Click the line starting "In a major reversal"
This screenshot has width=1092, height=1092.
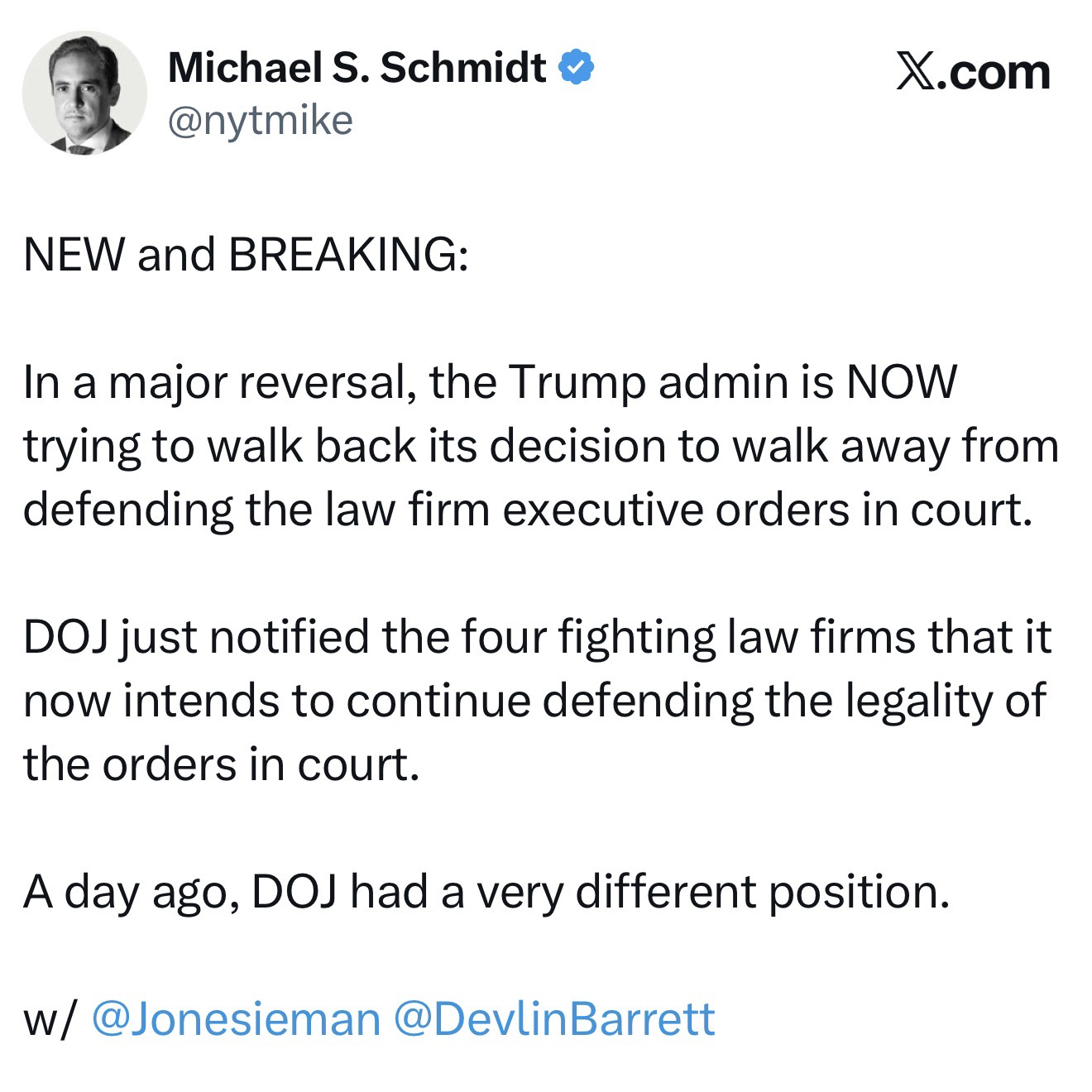tap(488, 382)
